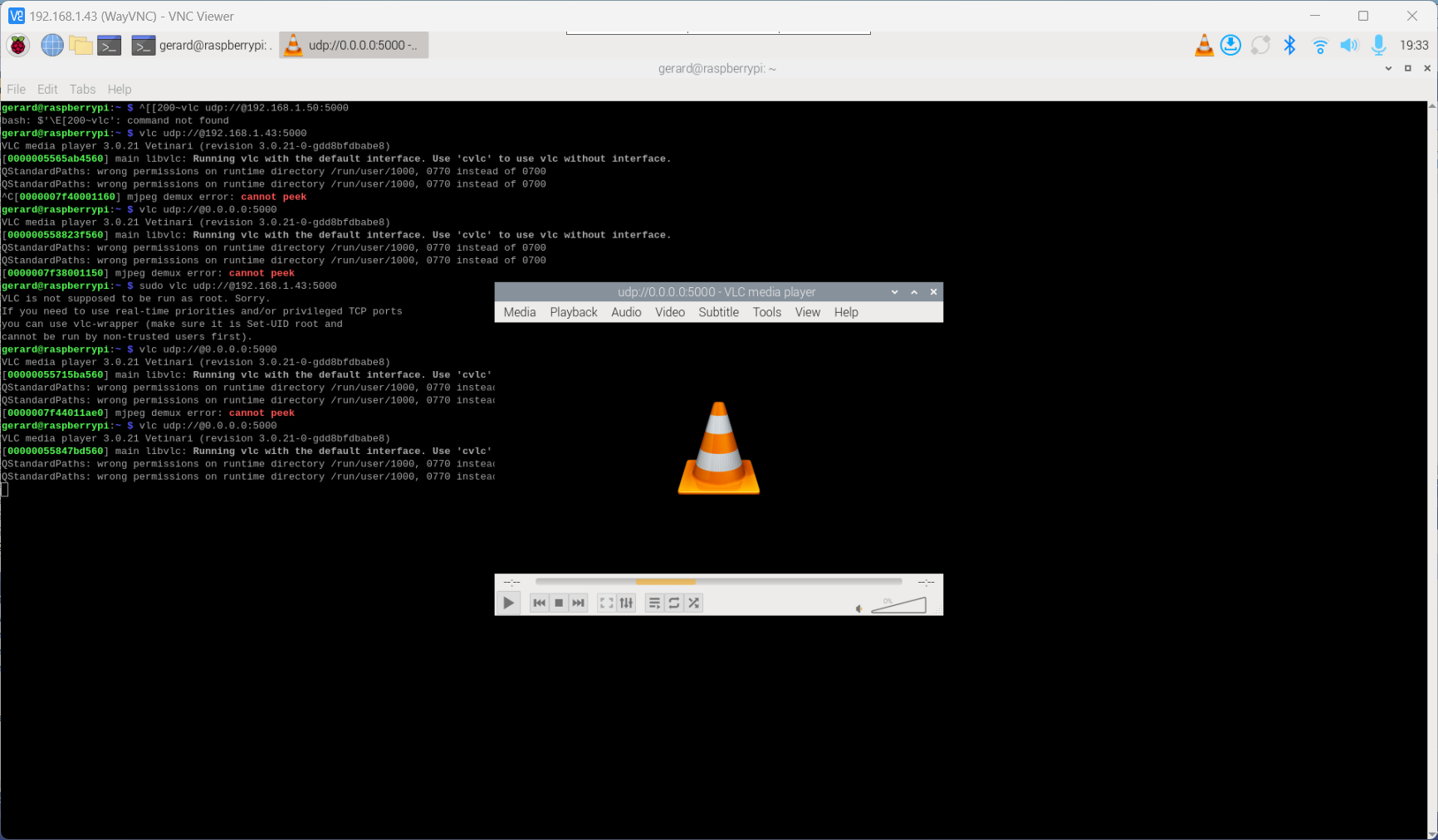Open the terminal Edit menu

pyautogui.click(x=47, y=89)
